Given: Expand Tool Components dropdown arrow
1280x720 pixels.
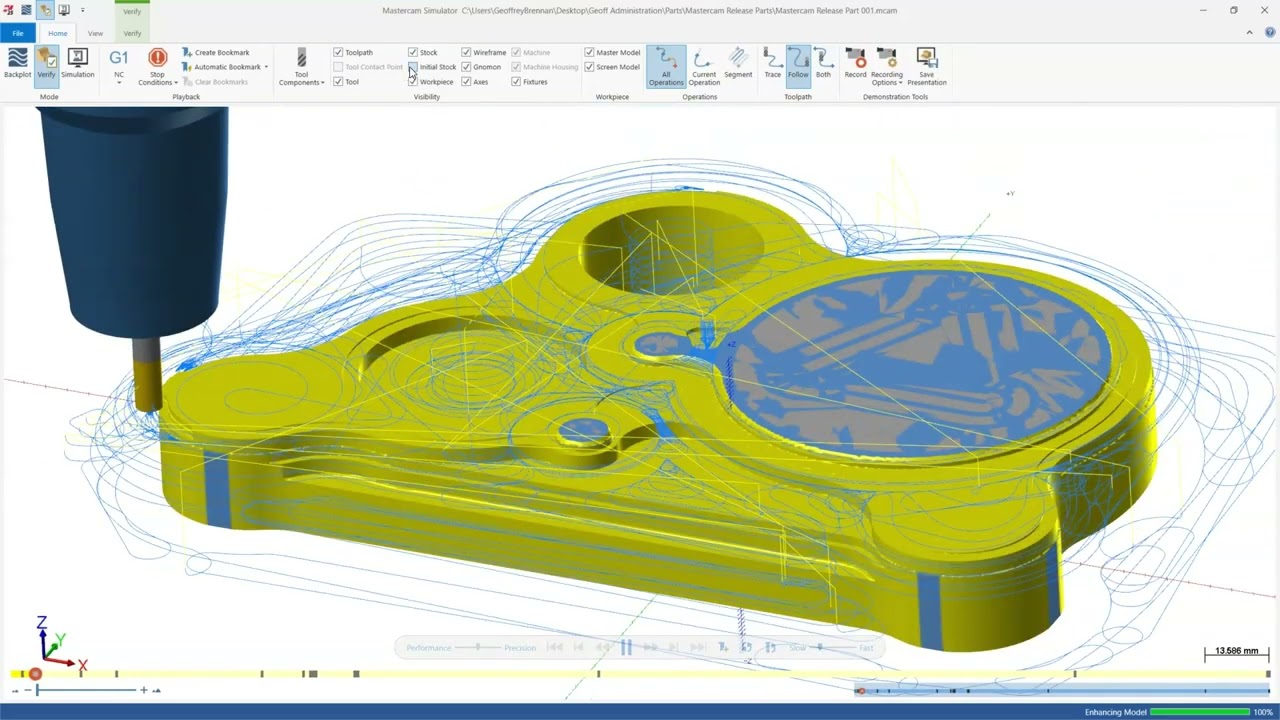Looking at the screenshot, I should tap(322, 83).
